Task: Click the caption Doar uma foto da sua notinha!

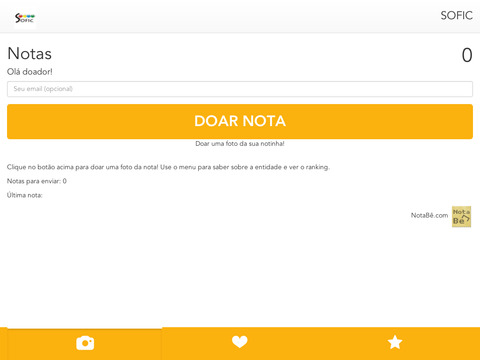Action: 240,144
